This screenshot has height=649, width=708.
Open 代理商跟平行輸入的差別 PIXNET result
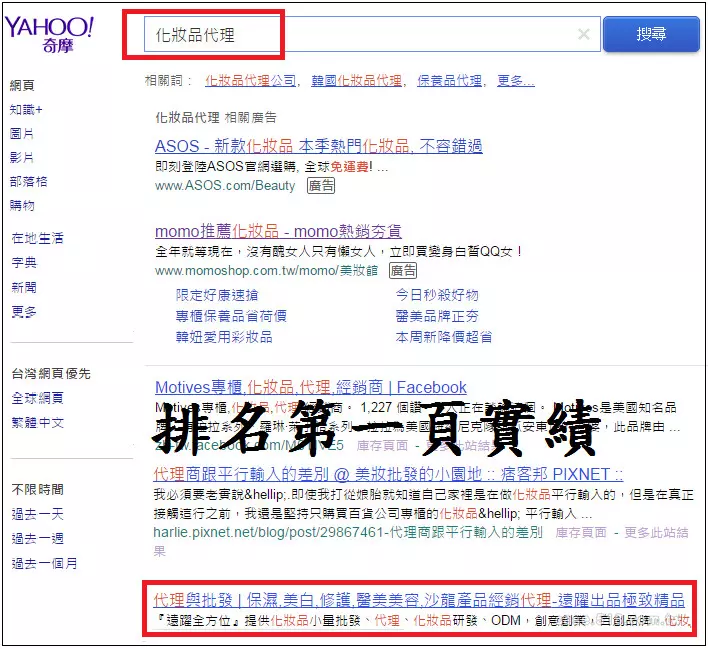tap(388, 474)
